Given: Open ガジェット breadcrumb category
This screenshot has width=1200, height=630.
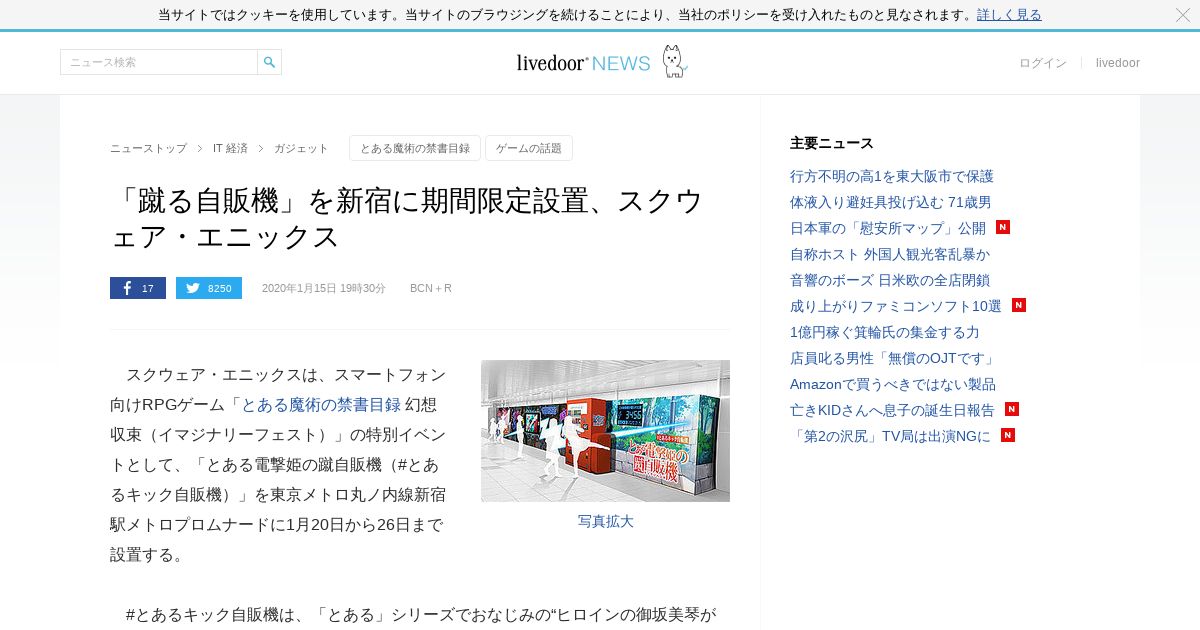Looking at the screenshot, I should pos(301,148).
